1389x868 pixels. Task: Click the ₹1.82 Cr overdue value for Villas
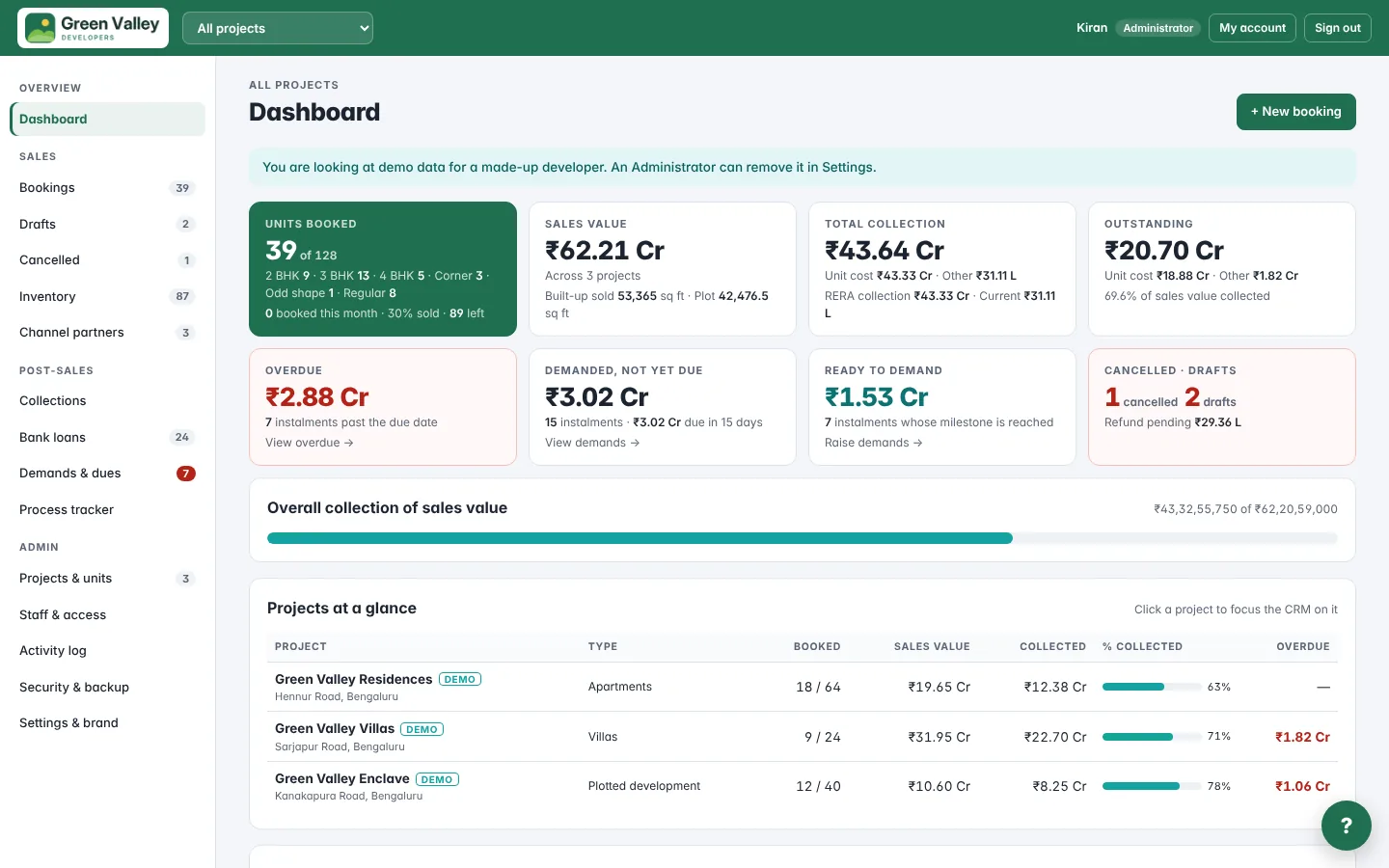[1302, 737]
